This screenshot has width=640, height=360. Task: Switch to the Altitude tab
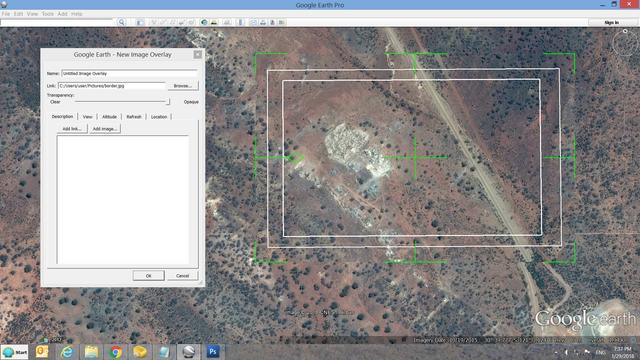[109, 117]
